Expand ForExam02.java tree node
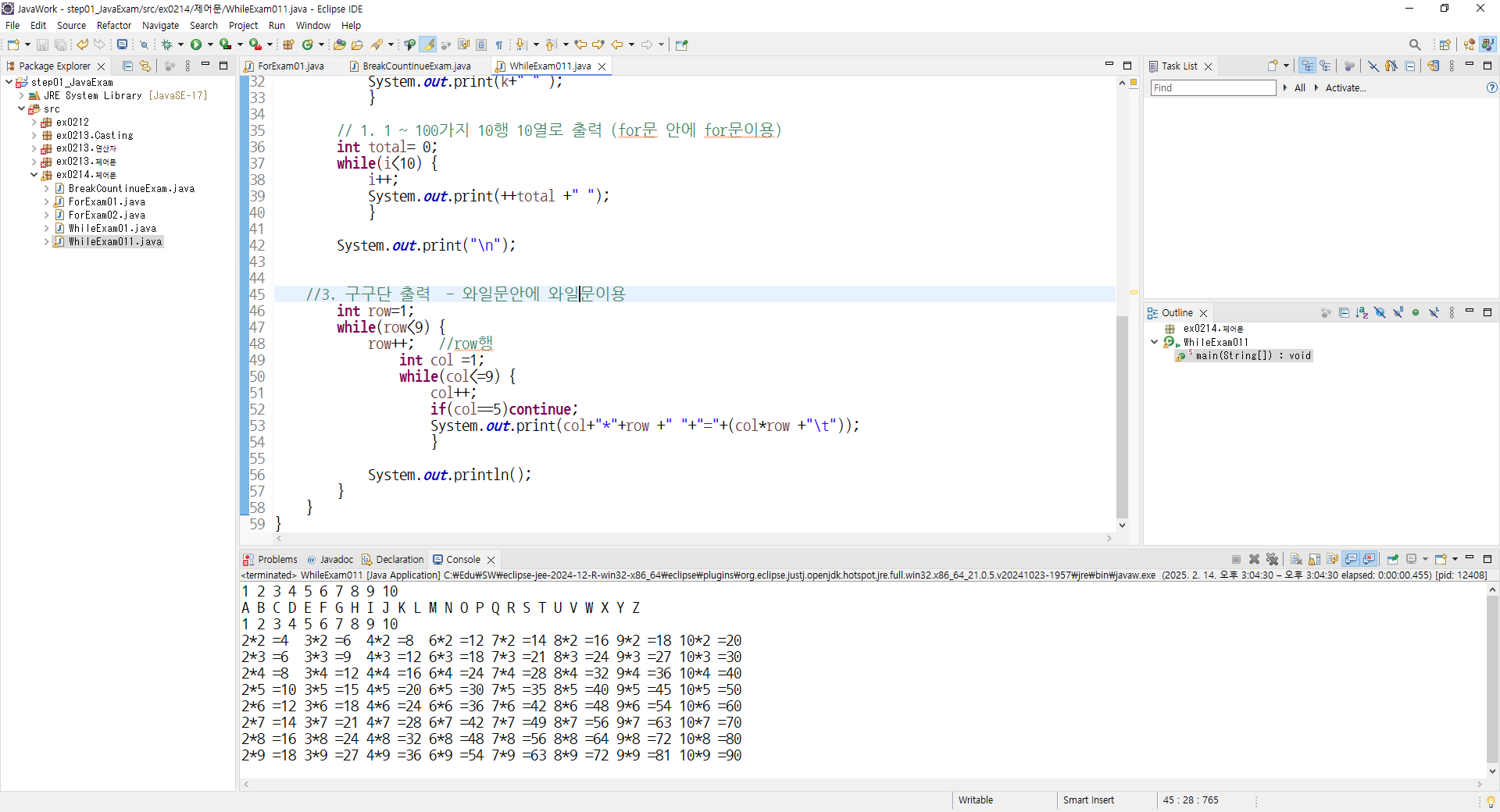Screen dimensions: 1500x812 click(x=46, y=215)
